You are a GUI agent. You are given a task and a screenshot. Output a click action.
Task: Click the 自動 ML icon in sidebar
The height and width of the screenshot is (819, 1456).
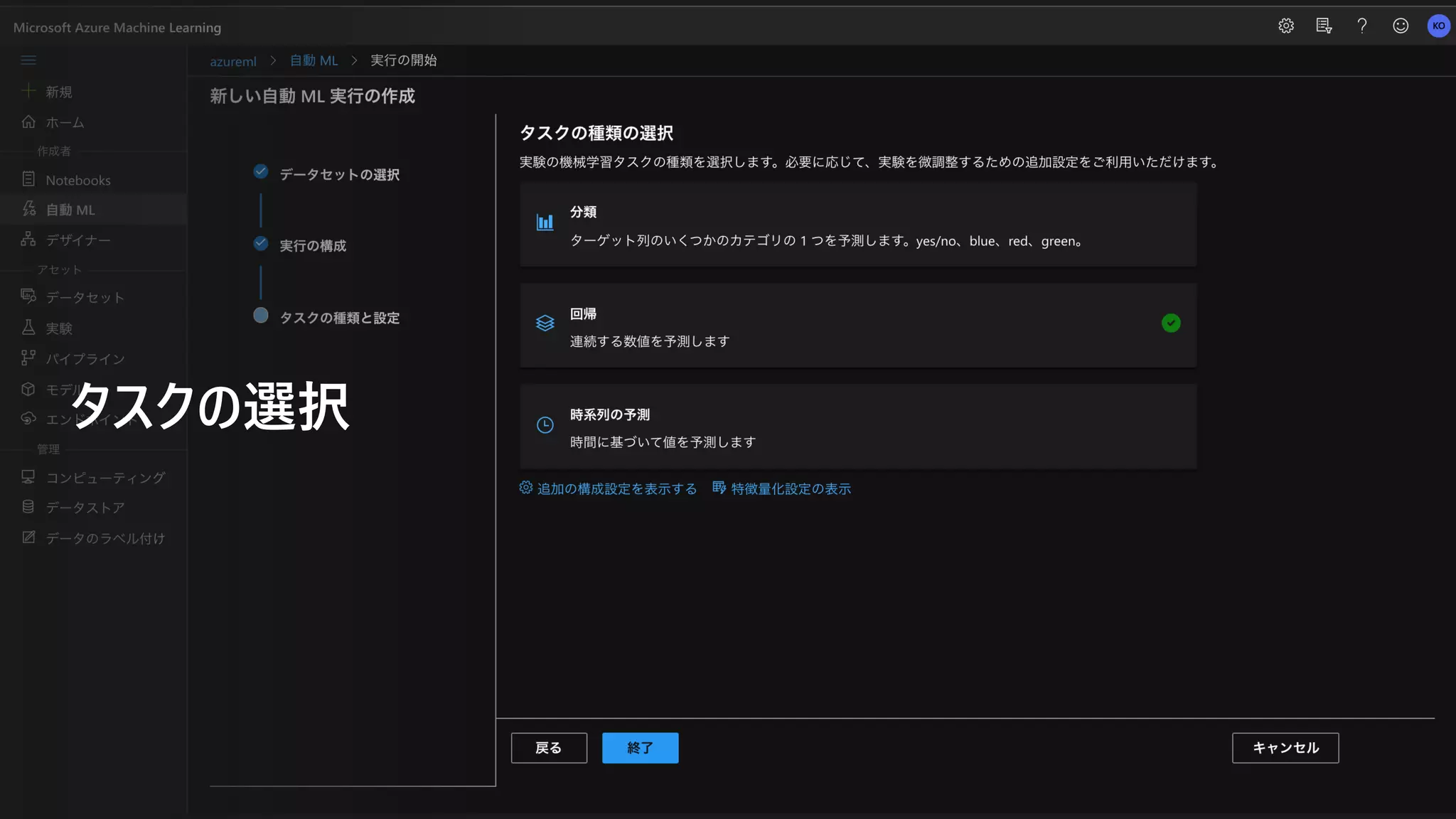point(28,209)
